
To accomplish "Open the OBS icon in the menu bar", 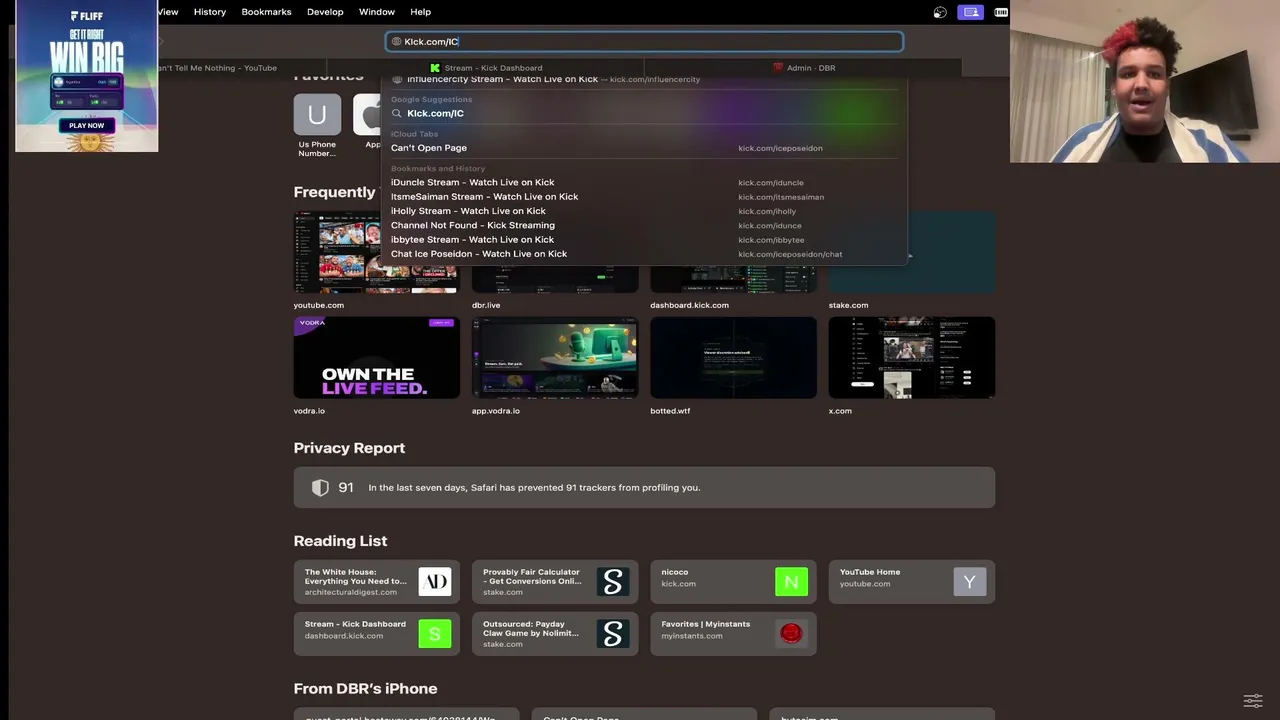I will click(940, 12).
